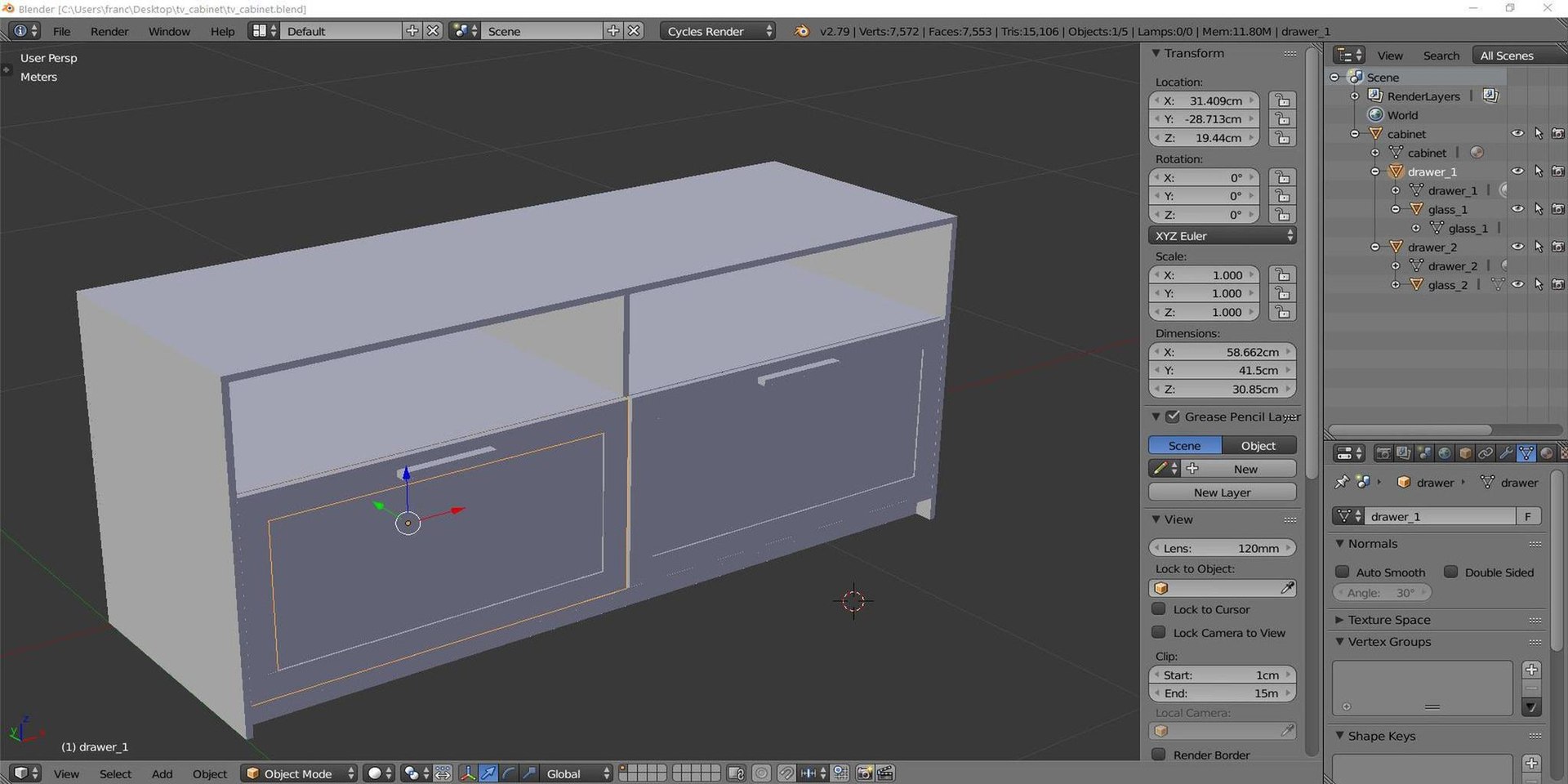Viewport: 1568px width, 784px height.
Task: Click the translate manipulator arrow icon
Action: tap(488, 773)
